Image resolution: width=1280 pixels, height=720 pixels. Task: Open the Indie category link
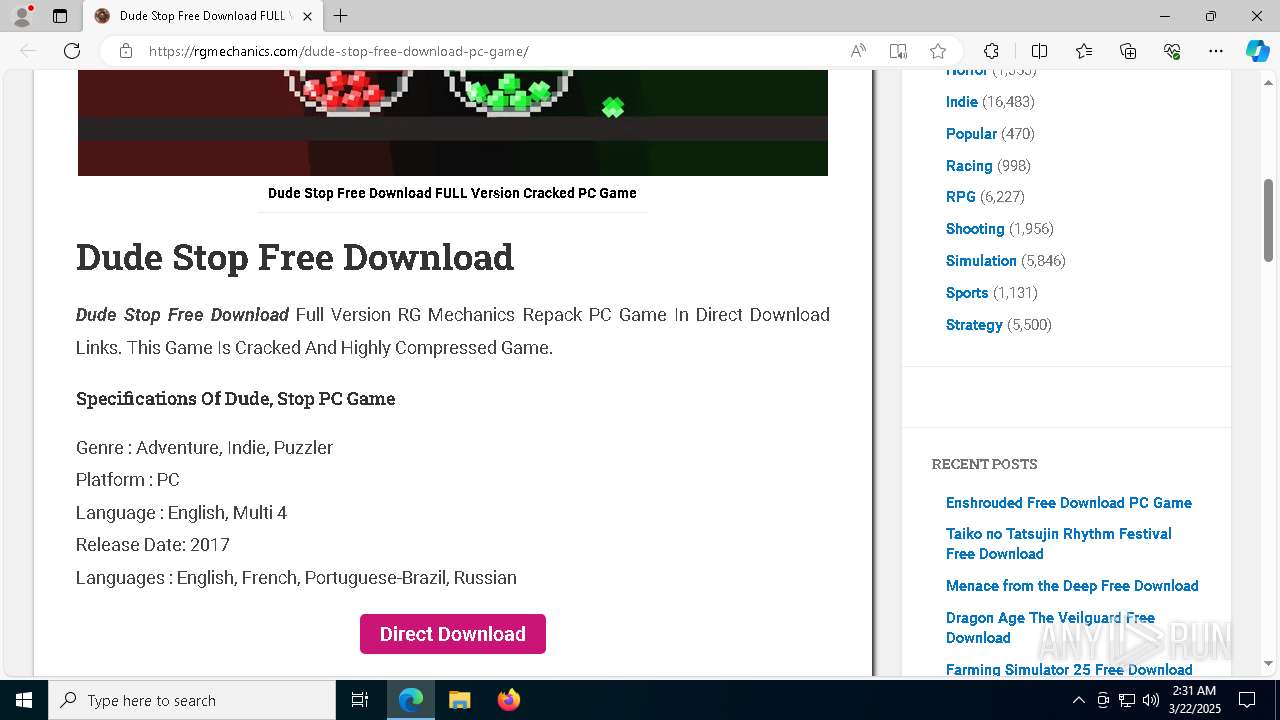click(x=962, y=102)
